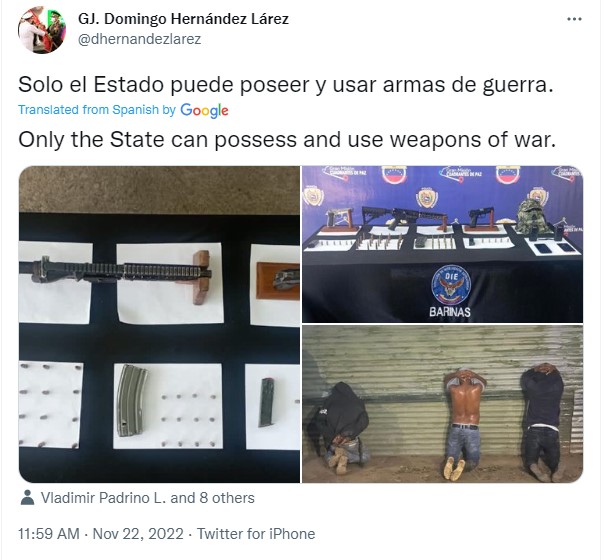The width and height of the screenshot is (604, 560).
Task: Click the profile avatar picture
Action: click(x=42, y=30)
